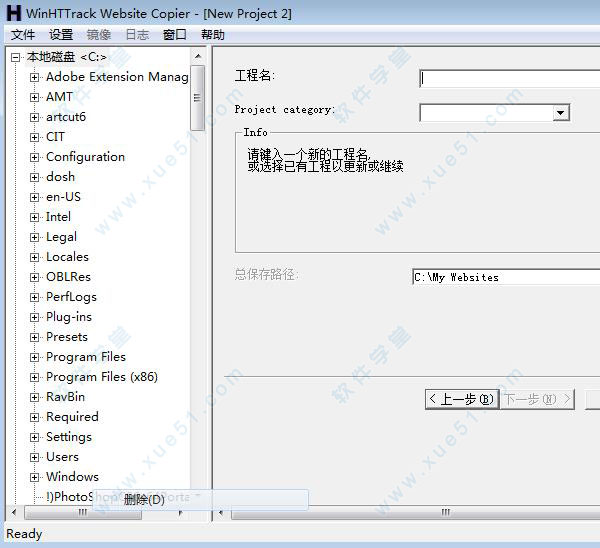Expand the Presets folder node

[x=34, y=337]
